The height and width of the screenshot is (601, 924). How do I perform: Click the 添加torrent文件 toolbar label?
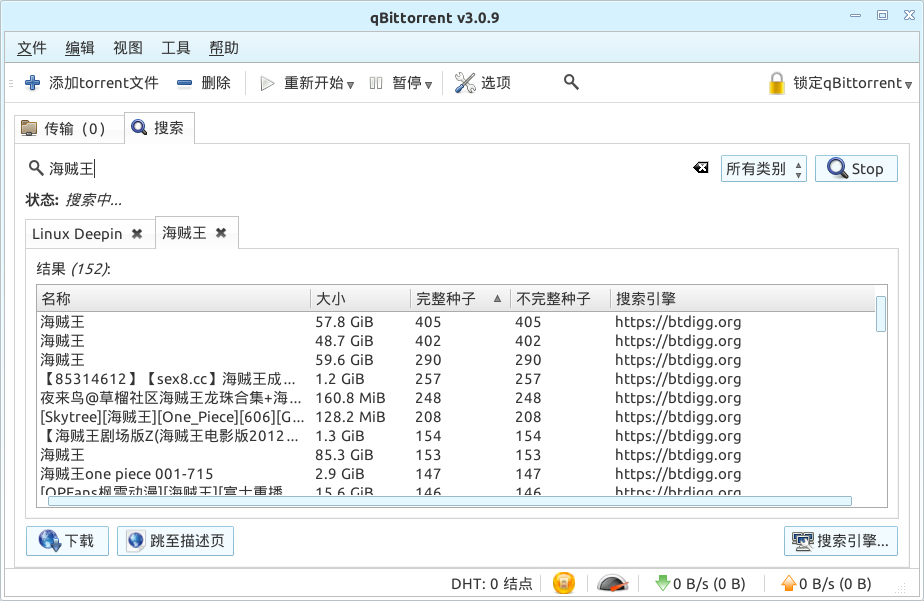(x=104, y=83)
